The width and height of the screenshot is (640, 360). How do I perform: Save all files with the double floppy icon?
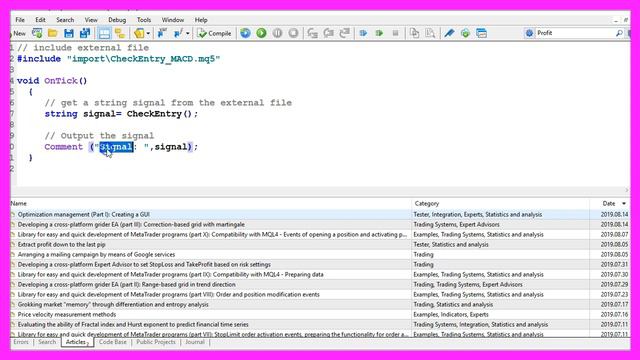[84, 33]
